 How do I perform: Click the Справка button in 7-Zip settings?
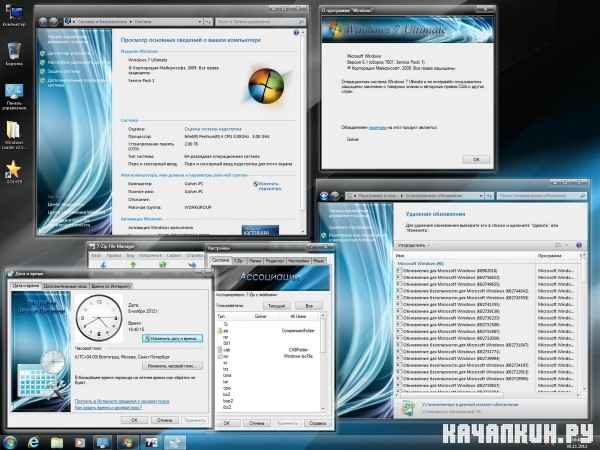[x=317, y=423]
